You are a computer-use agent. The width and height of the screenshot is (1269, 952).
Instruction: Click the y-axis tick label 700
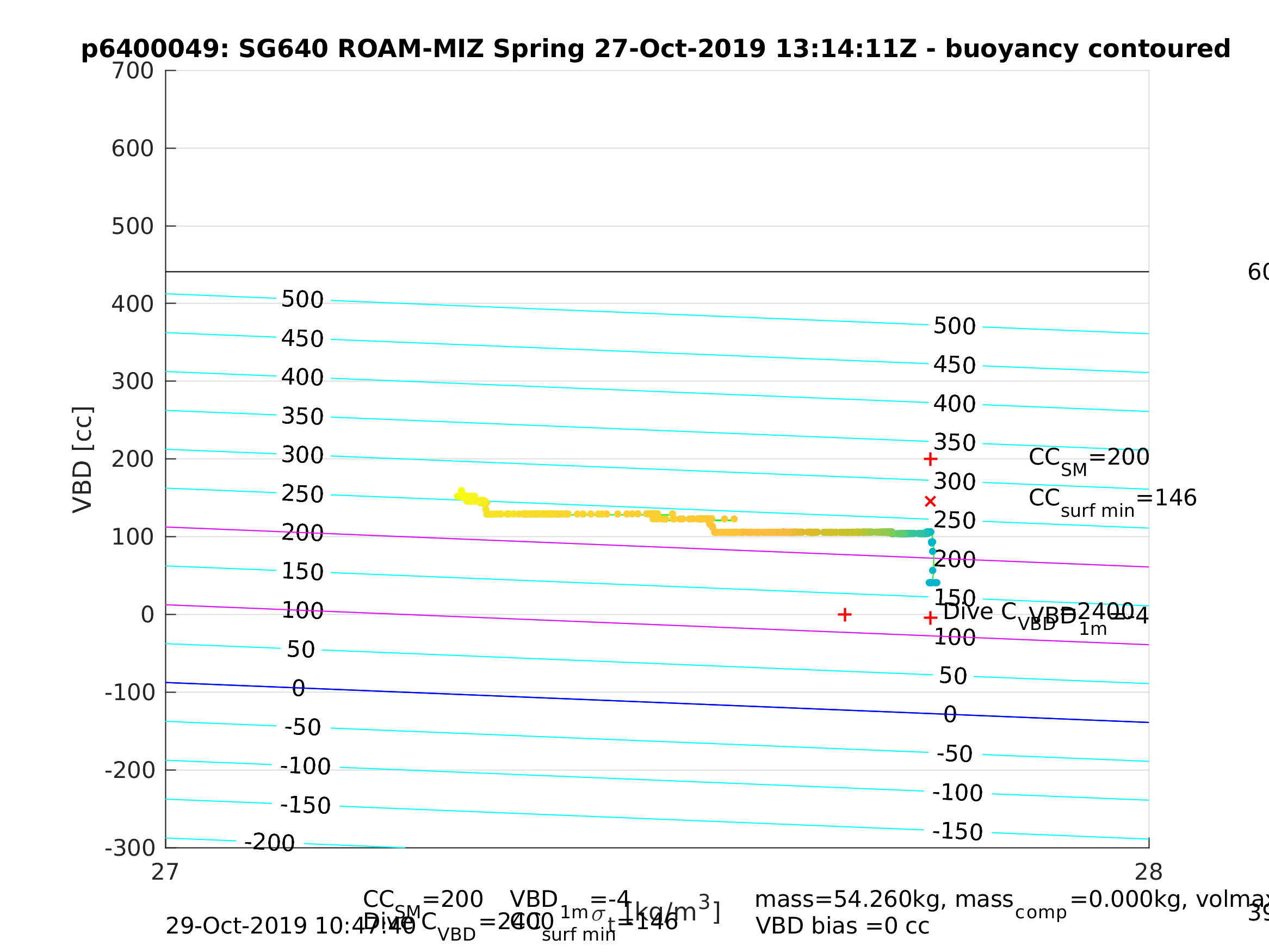[x=133, y=71]
